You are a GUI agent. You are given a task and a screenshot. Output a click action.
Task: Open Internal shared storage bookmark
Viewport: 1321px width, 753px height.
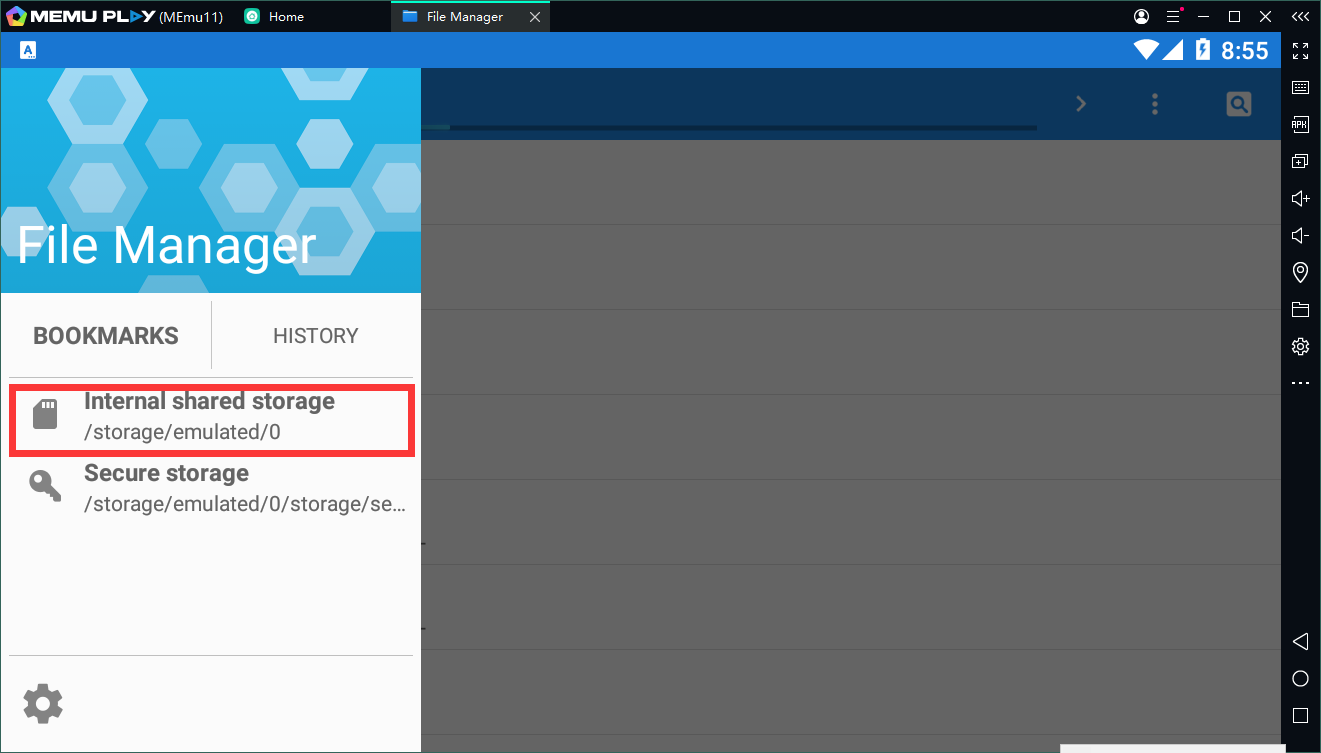click(x=209, y=417)
